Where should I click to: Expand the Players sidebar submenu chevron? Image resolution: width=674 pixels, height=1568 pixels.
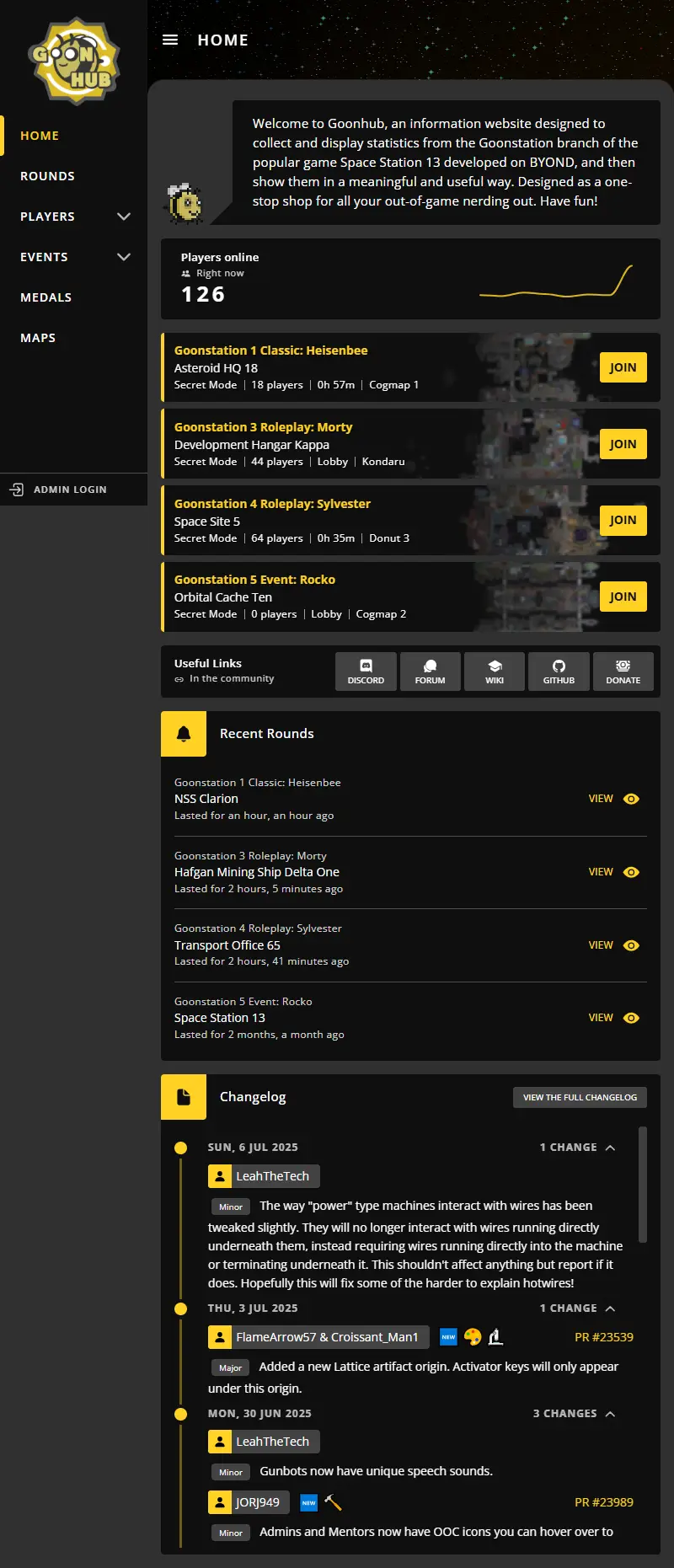point(124,217)
